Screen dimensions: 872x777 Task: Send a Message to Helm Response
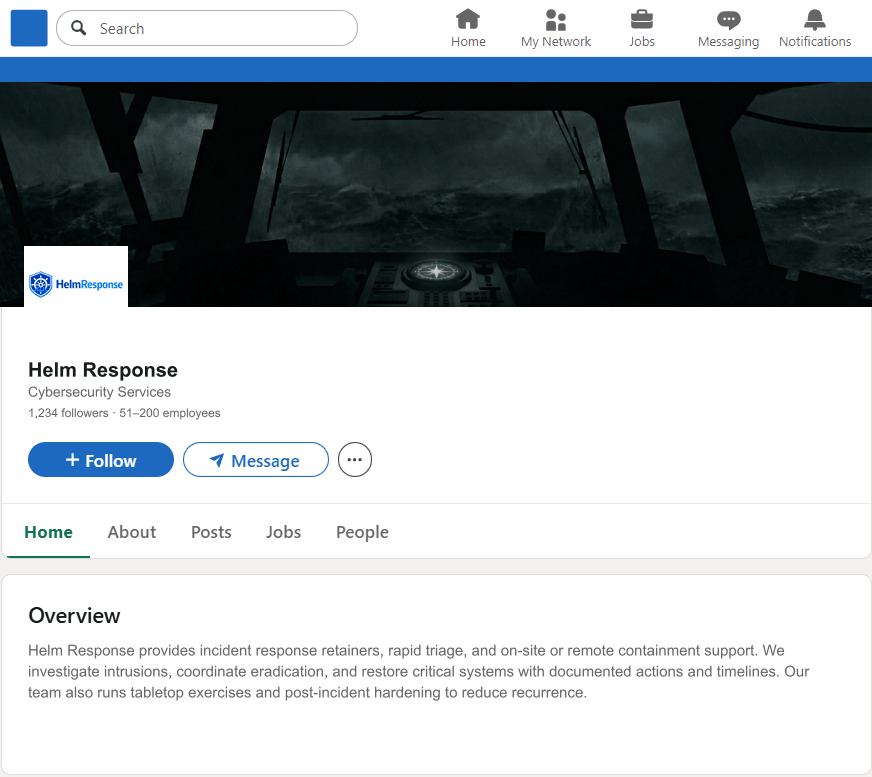click(x=256, y=459)
